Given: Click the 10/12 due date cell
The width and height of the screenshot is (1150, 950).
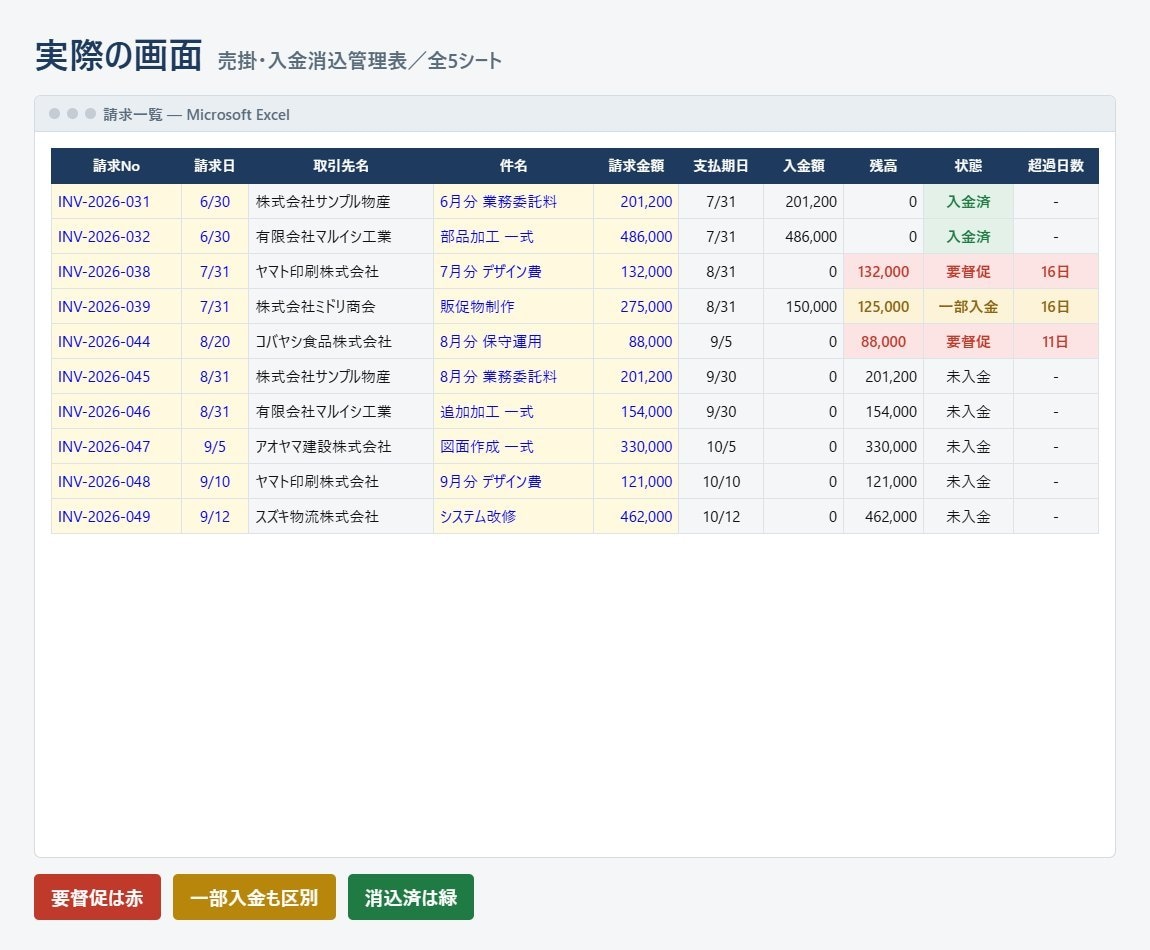Looking at the screenshot, I should pos(721,516).
